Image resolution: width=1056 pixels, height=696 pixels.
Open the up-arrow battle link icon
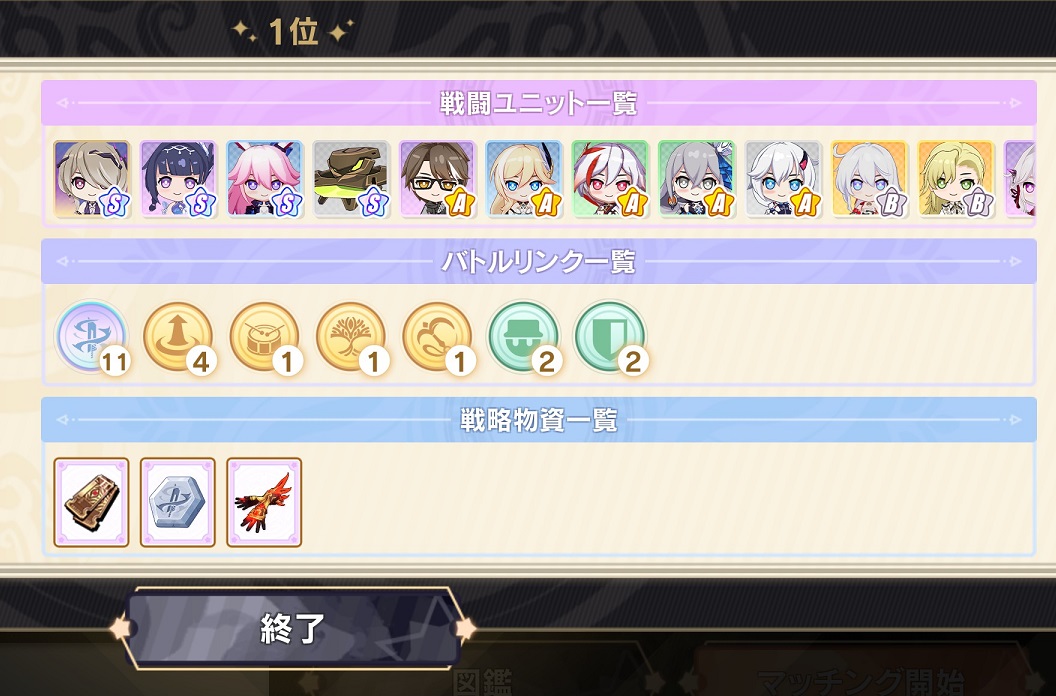point(178,337)
